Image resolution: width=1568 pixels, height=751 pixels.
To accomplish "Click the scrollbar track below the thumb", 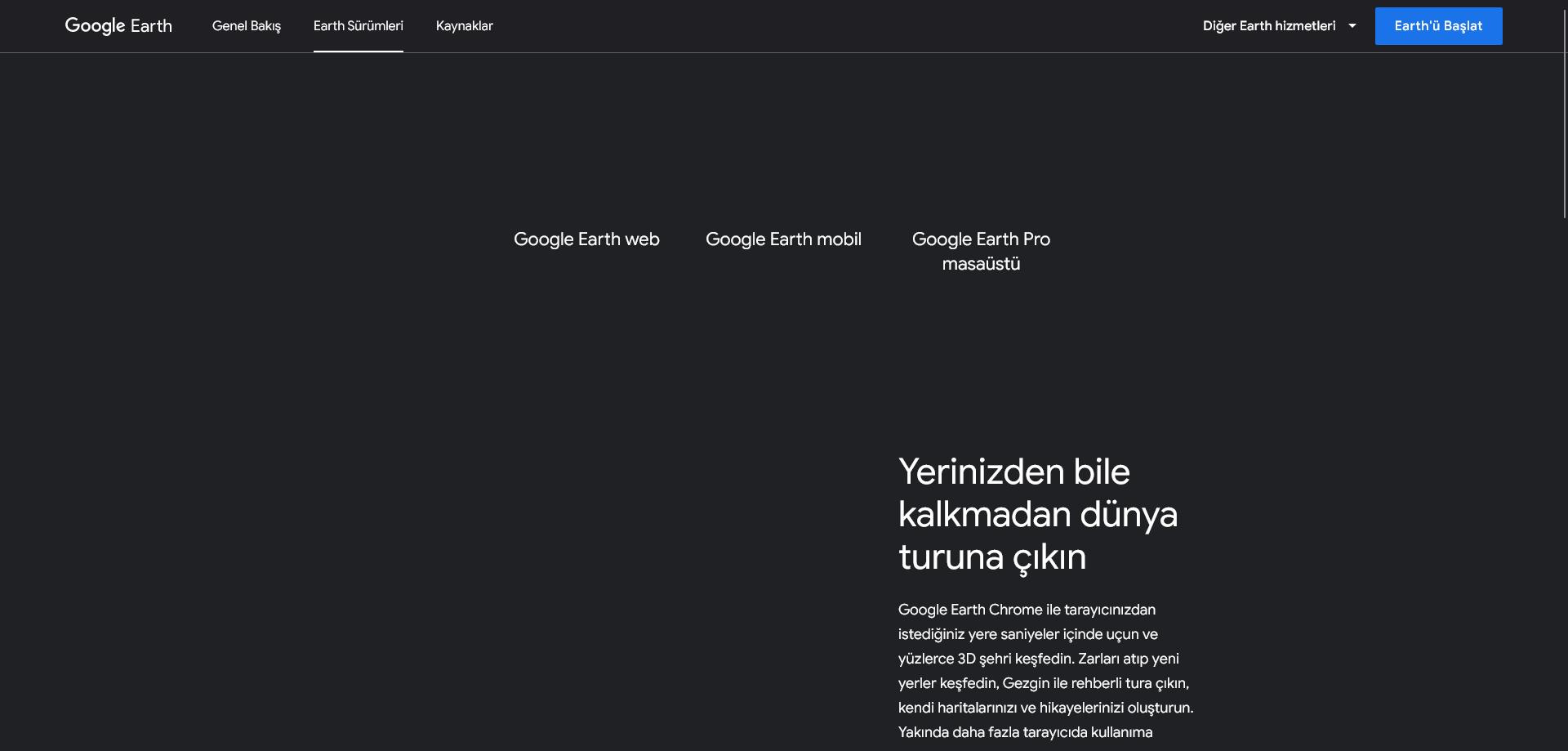I will pyautogui.click(x=1564, y=490).
